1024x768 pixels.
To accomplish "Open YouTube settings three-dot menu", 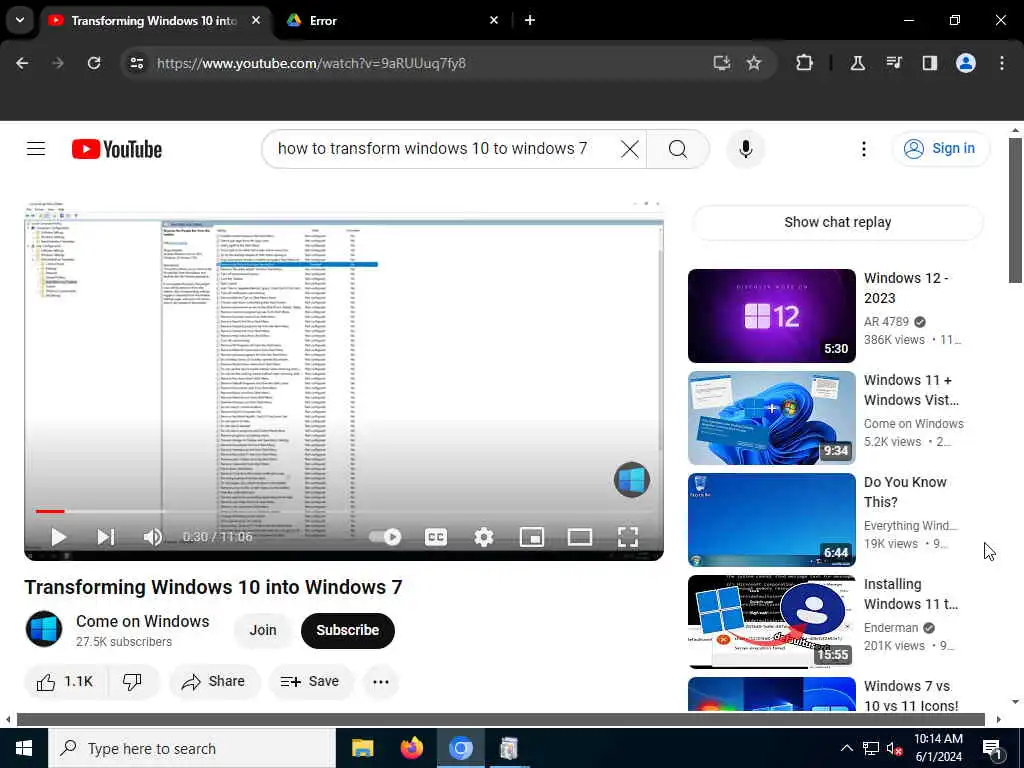I will click(x=863, y=149).
